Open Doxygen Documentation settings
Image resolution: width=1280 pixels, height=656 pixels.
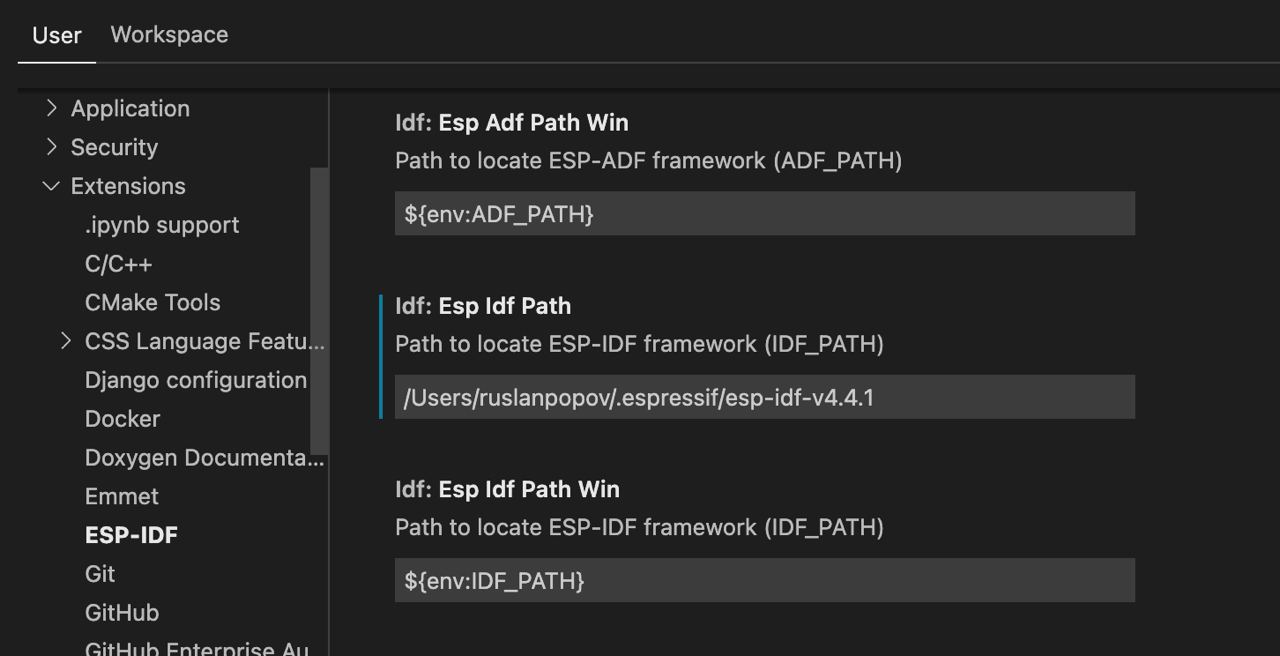(204, 458)
